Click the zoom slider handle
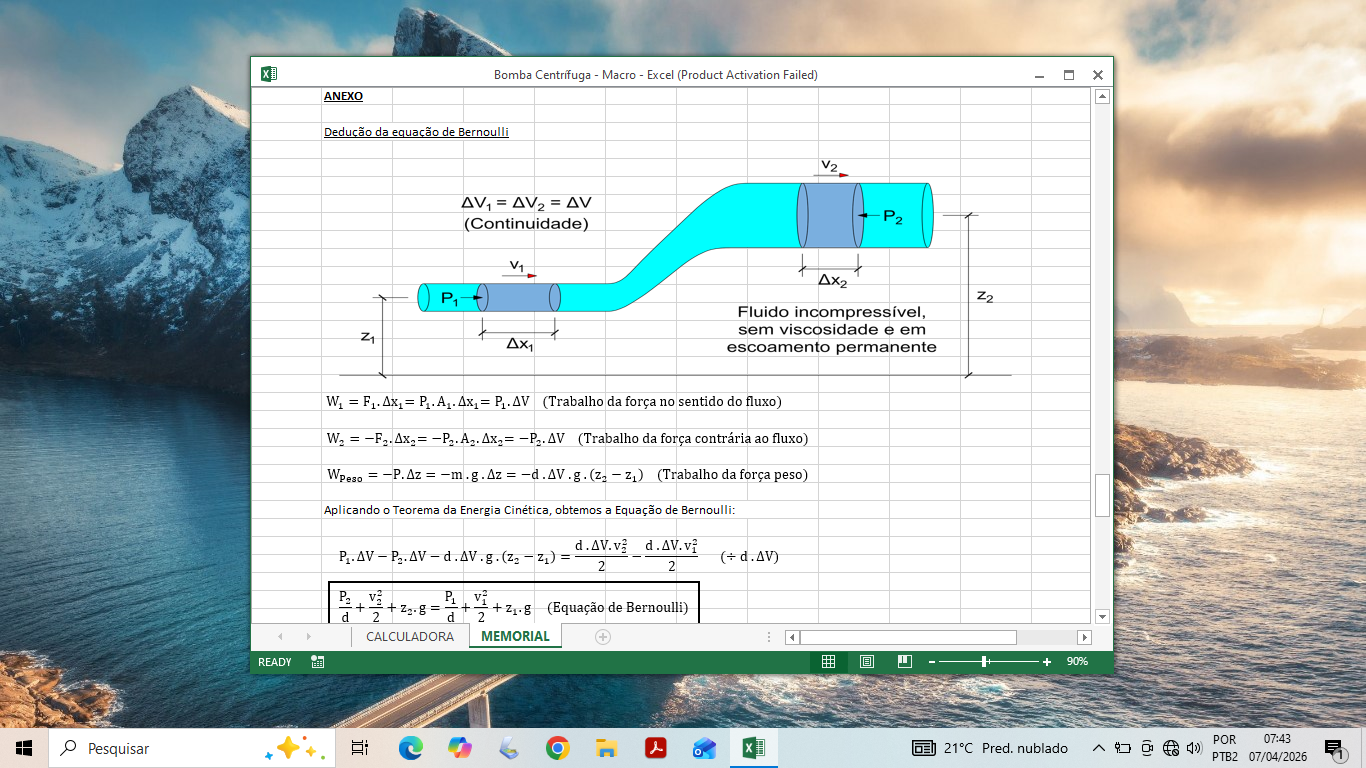This screenshot has height=768, width=1366. pos(985,662)
